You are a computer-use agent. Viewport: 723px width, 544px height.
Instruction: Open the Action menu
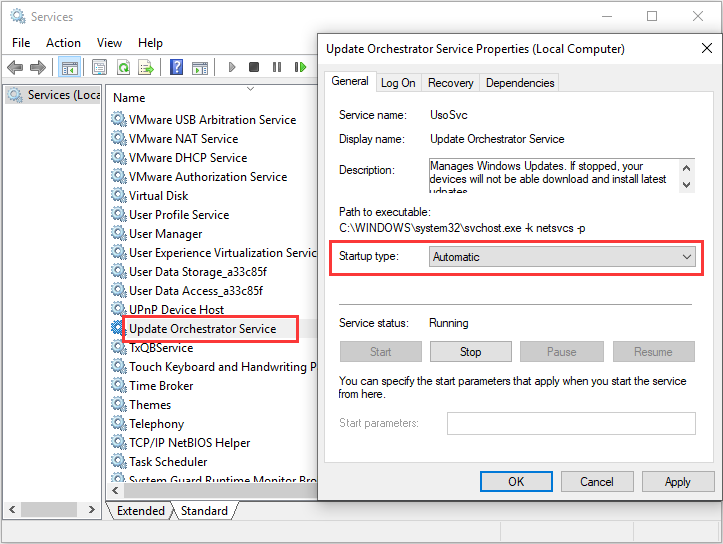tap(63, 43)
